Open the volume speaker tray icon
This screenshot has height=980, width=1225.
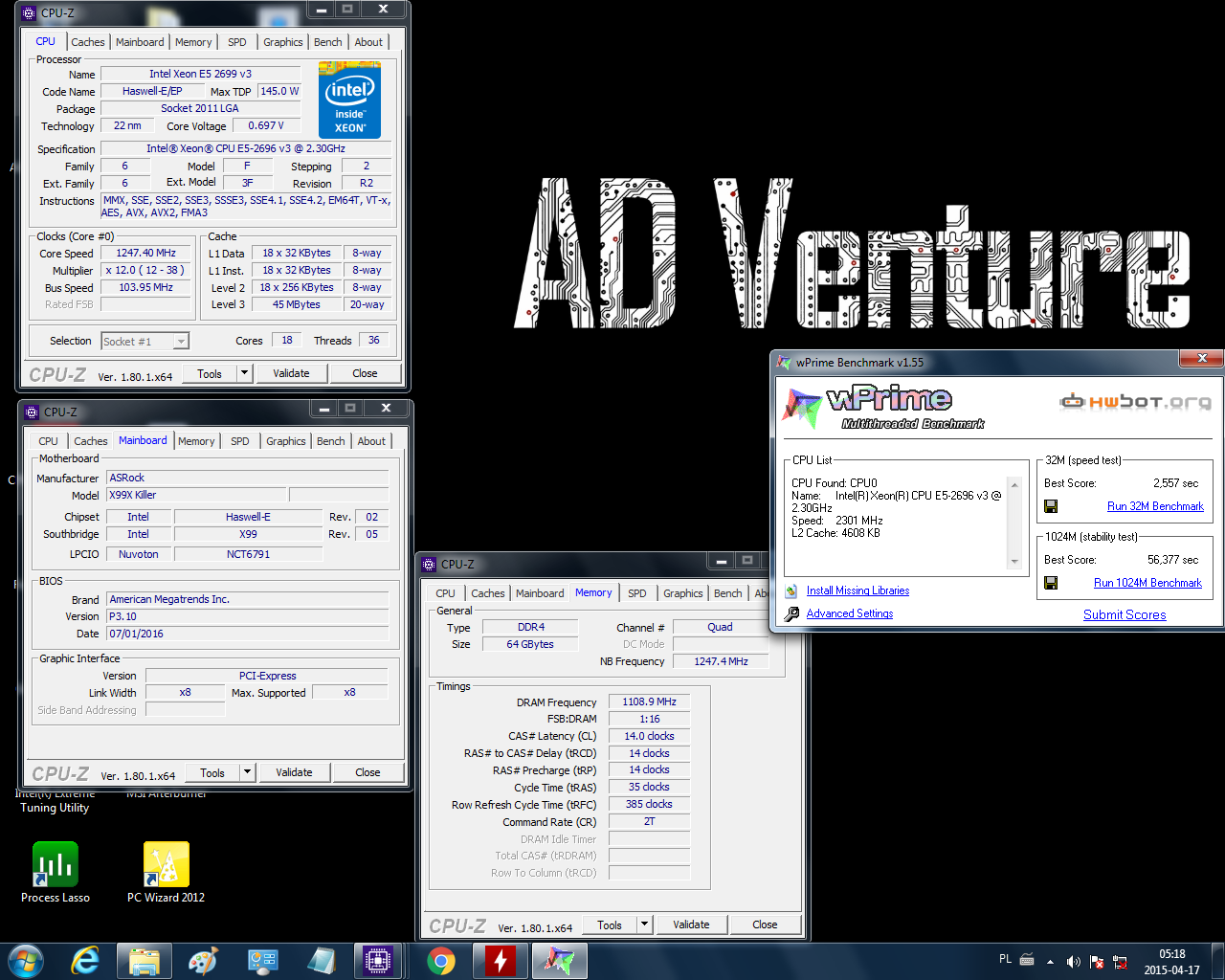pos(1073,962)
